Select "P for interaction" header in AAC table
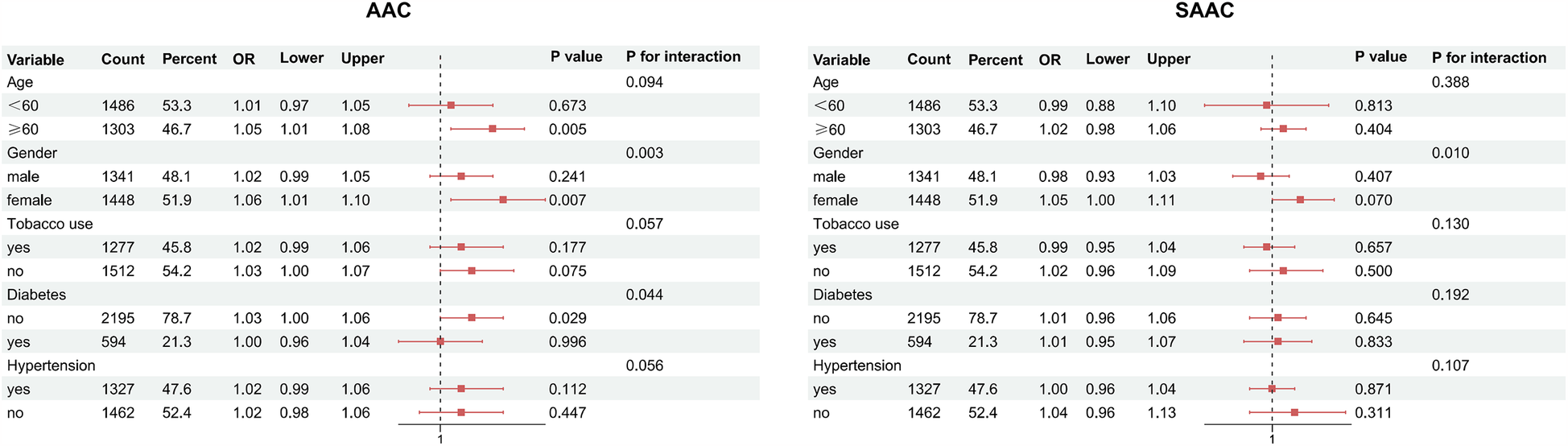The image size is (1568, 446). click(683, 57)
